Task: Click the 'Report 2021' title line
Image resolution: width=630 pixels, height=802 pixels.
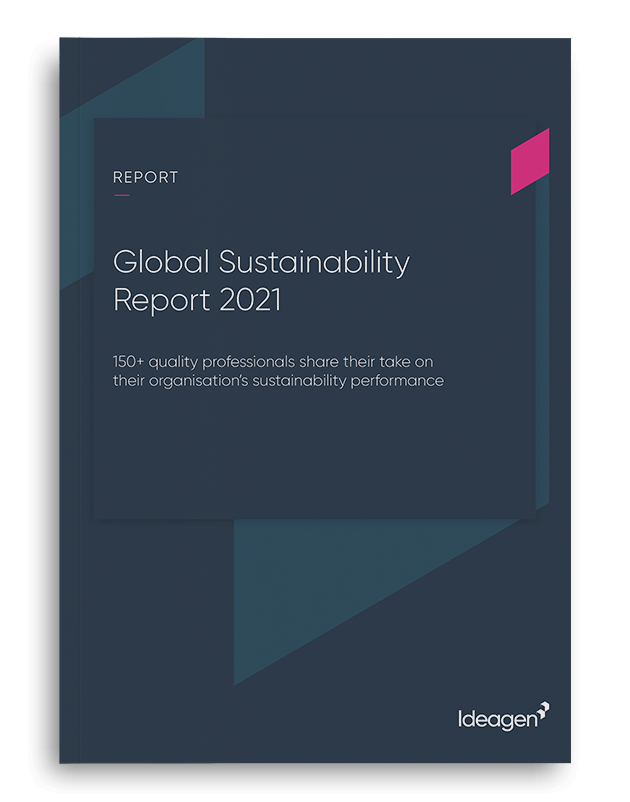Action: [x=197, y=300]
